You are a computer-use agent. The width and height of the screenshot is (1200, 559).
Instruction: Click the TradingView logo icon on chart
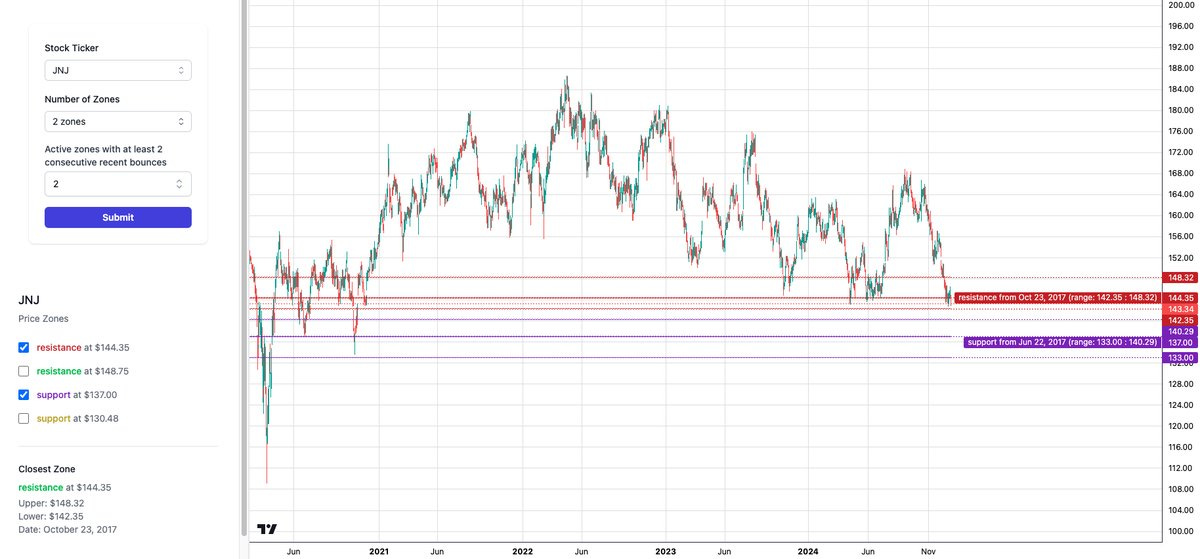267,529
